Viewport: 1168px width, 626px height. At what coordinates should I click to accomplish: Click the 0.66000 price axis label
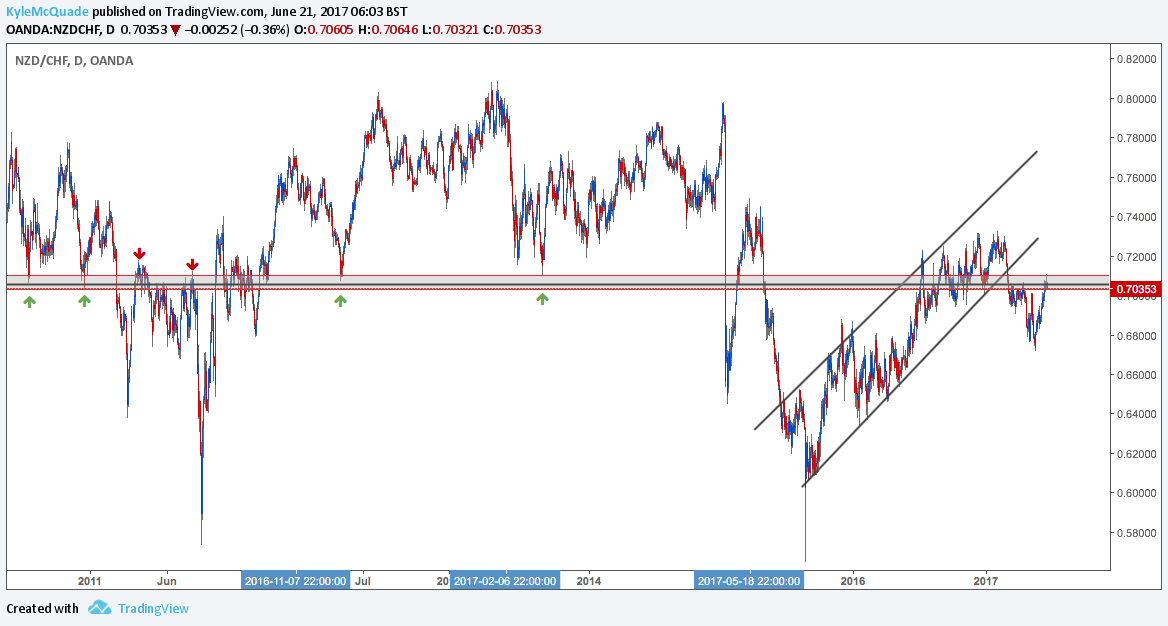[x=1136, y=375]
